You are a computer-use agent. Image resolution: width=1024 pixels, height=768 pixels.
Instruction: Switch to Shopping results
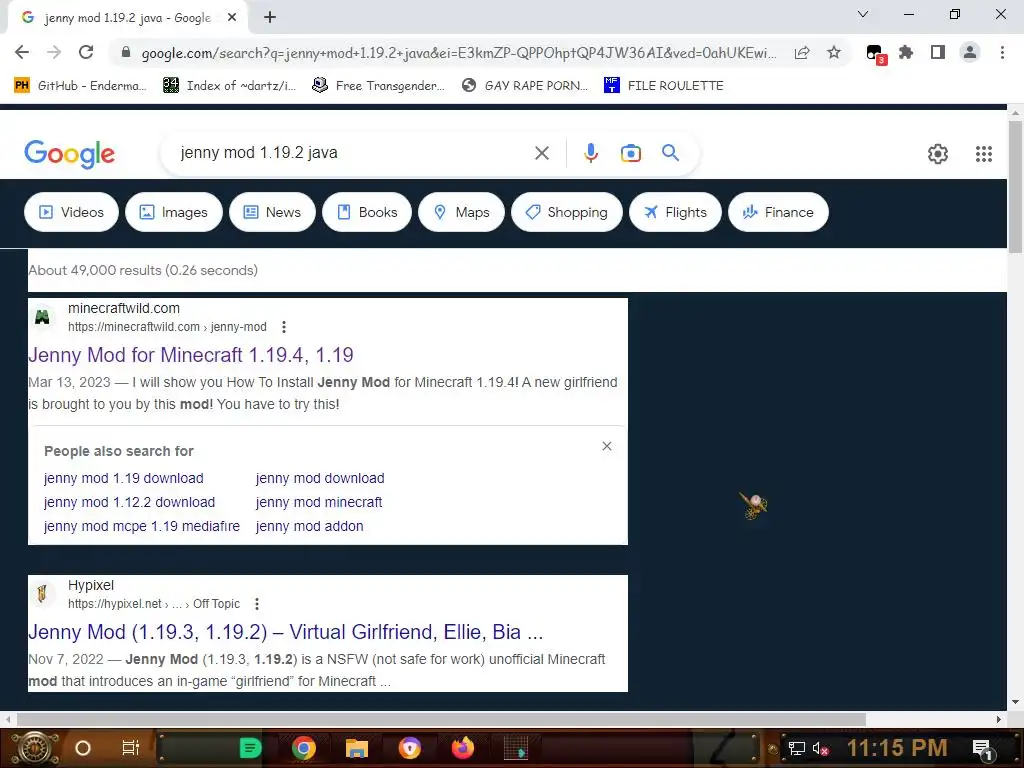(566, 212)
